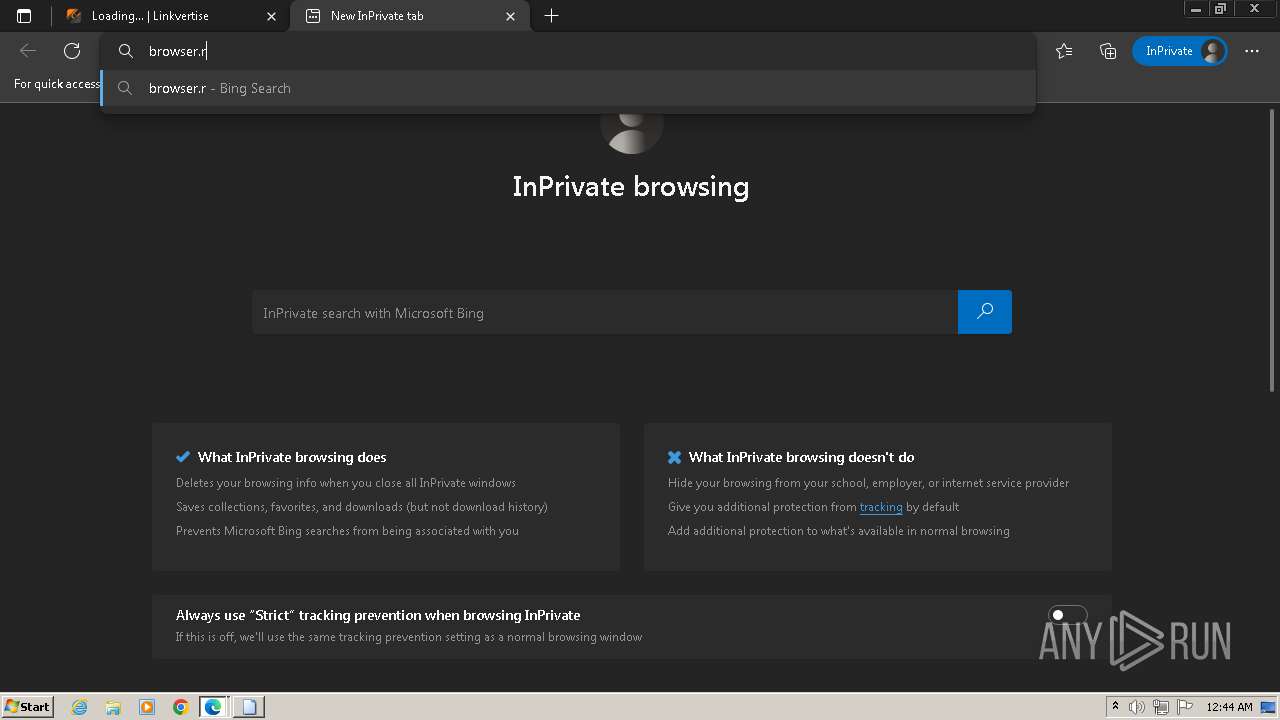Open the tab actions menu icon
This screenshot has height=720, width=1280.
[x=24, y=16]
